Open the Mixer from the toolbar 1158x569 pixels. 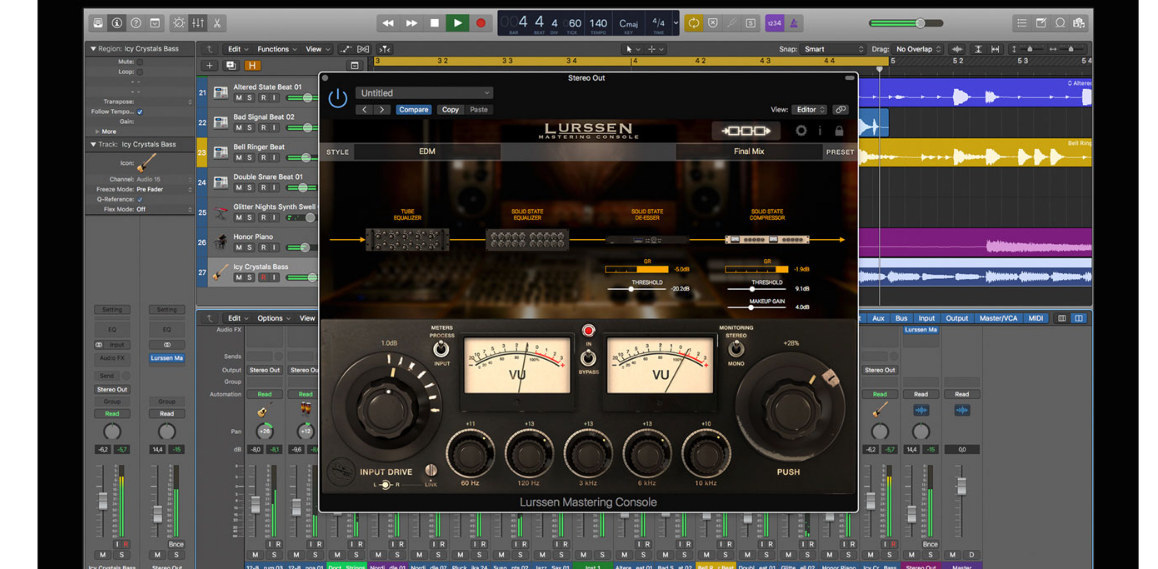click(198, 23)
